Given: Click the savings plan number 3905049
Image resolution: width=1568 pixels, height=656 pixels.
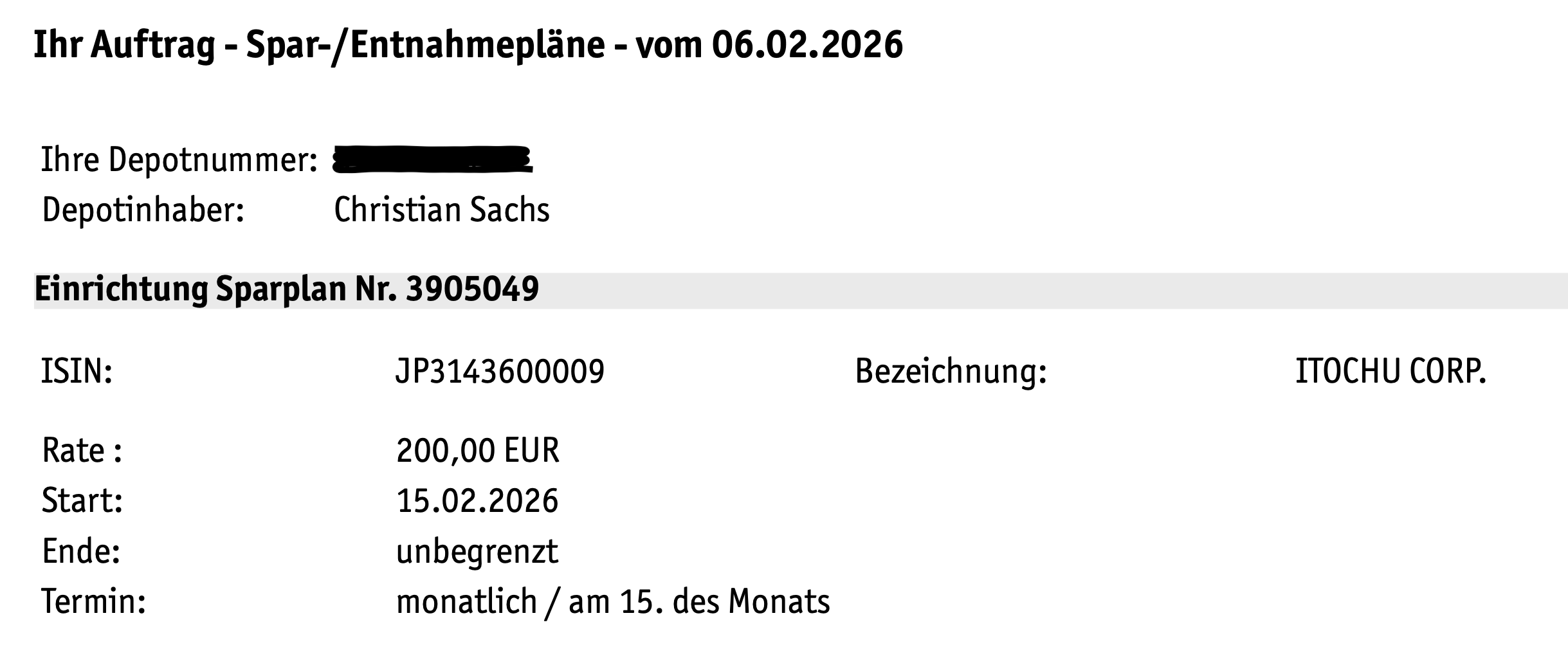Looking at the screenshot, I should [x=472, y=289].
